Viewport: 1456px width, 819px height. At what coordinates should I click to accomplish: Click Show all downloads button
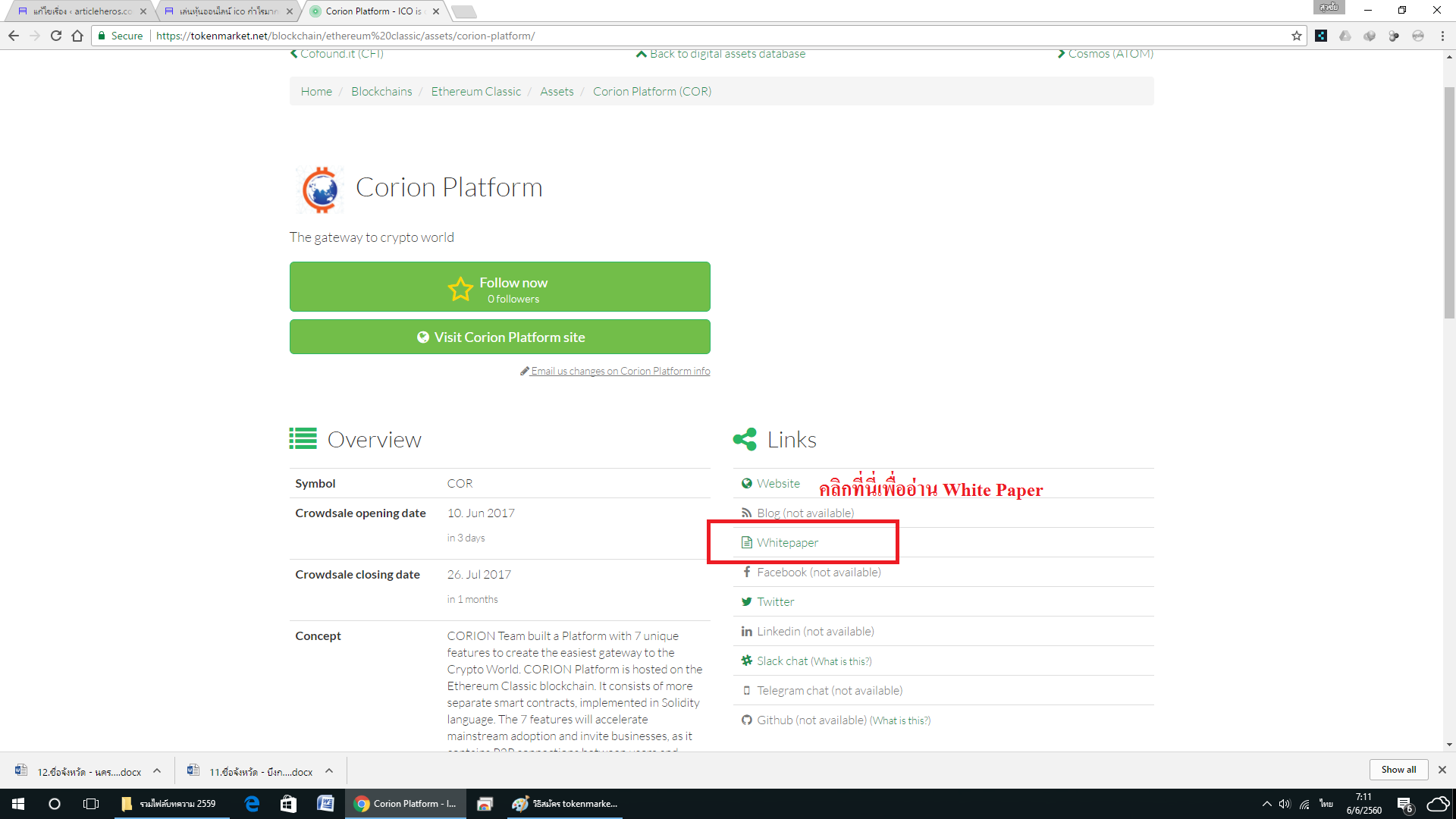(x=1398, y=770)
